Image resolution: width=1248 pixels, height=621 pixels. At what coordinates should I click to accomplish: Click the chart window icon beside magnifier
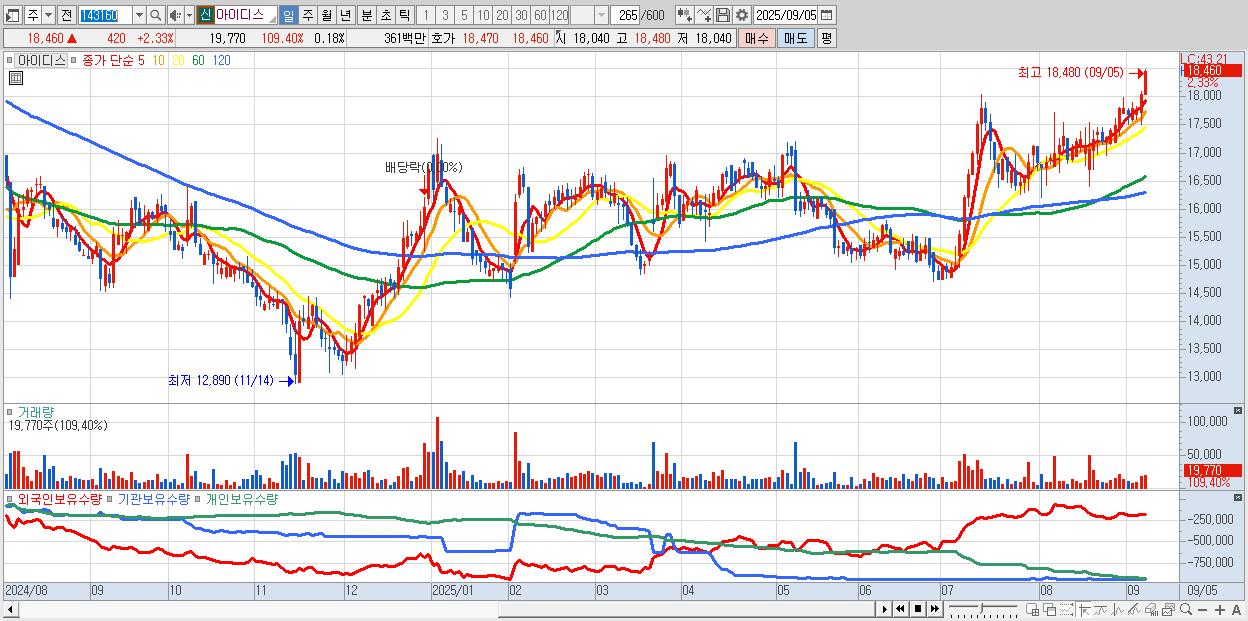(x=1168, y=610)
